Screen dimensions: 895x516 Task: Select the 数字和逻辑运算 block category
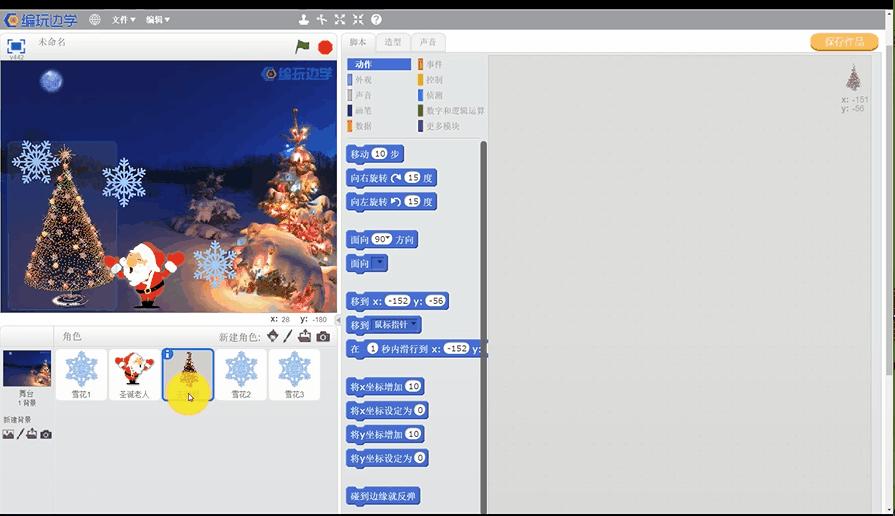click(451, 111)
